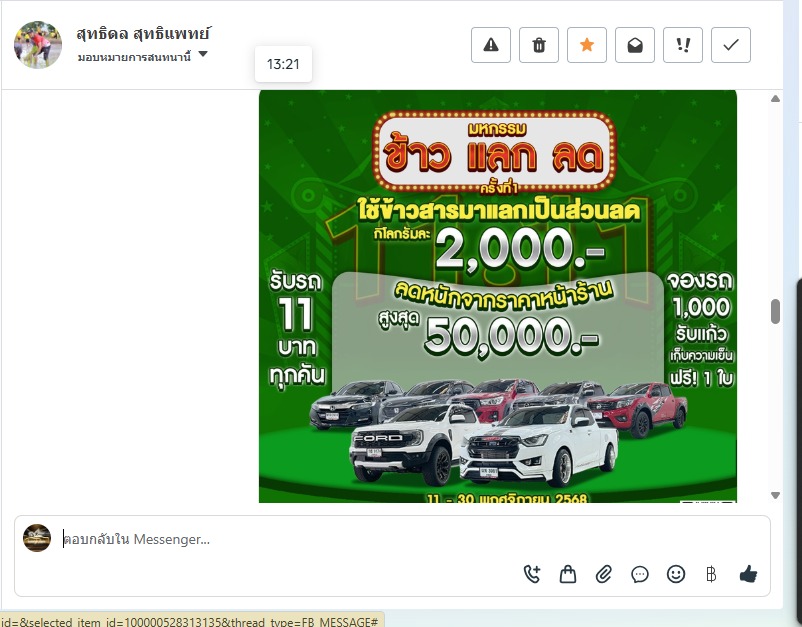Open สุทธิดล สุทธิแพทย์ profile picture
The image size is (802, 627).
pyautogui.click(x=38, y=45)
